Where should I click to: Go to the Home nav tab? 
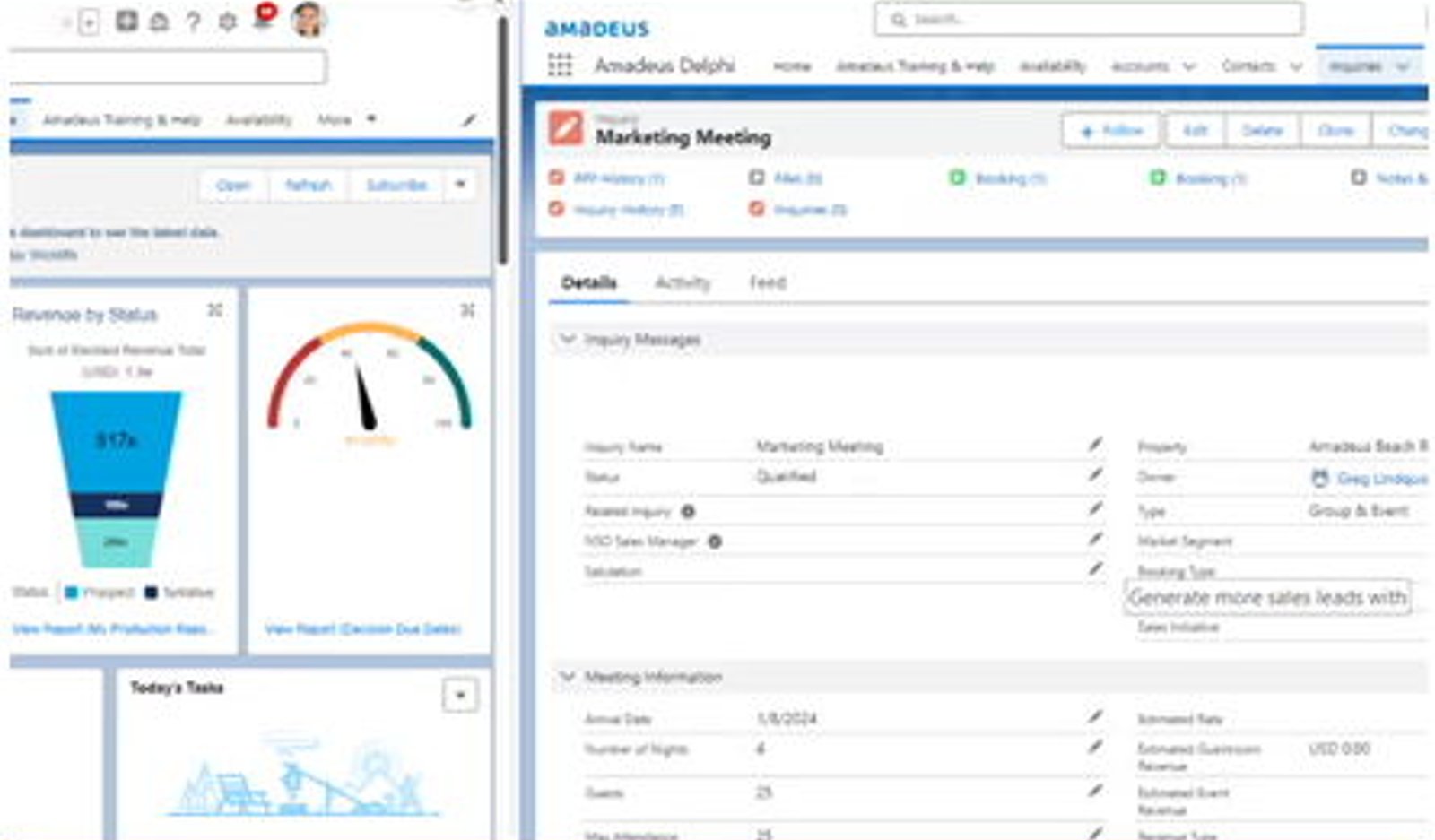[x=792, y=66]
